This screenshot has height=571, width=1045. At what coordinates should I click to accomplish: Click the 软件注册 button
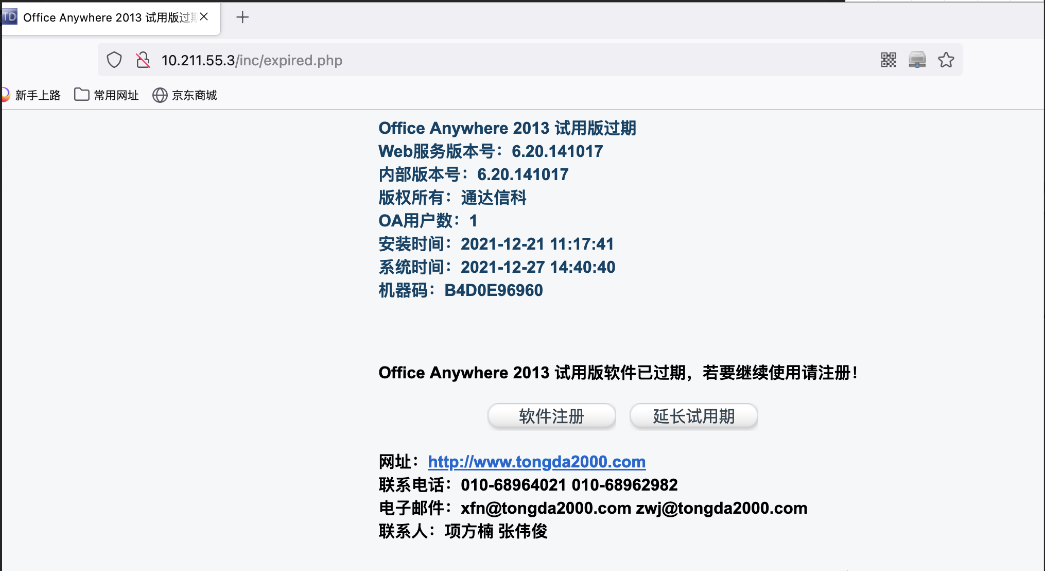(x=552, y=416)
